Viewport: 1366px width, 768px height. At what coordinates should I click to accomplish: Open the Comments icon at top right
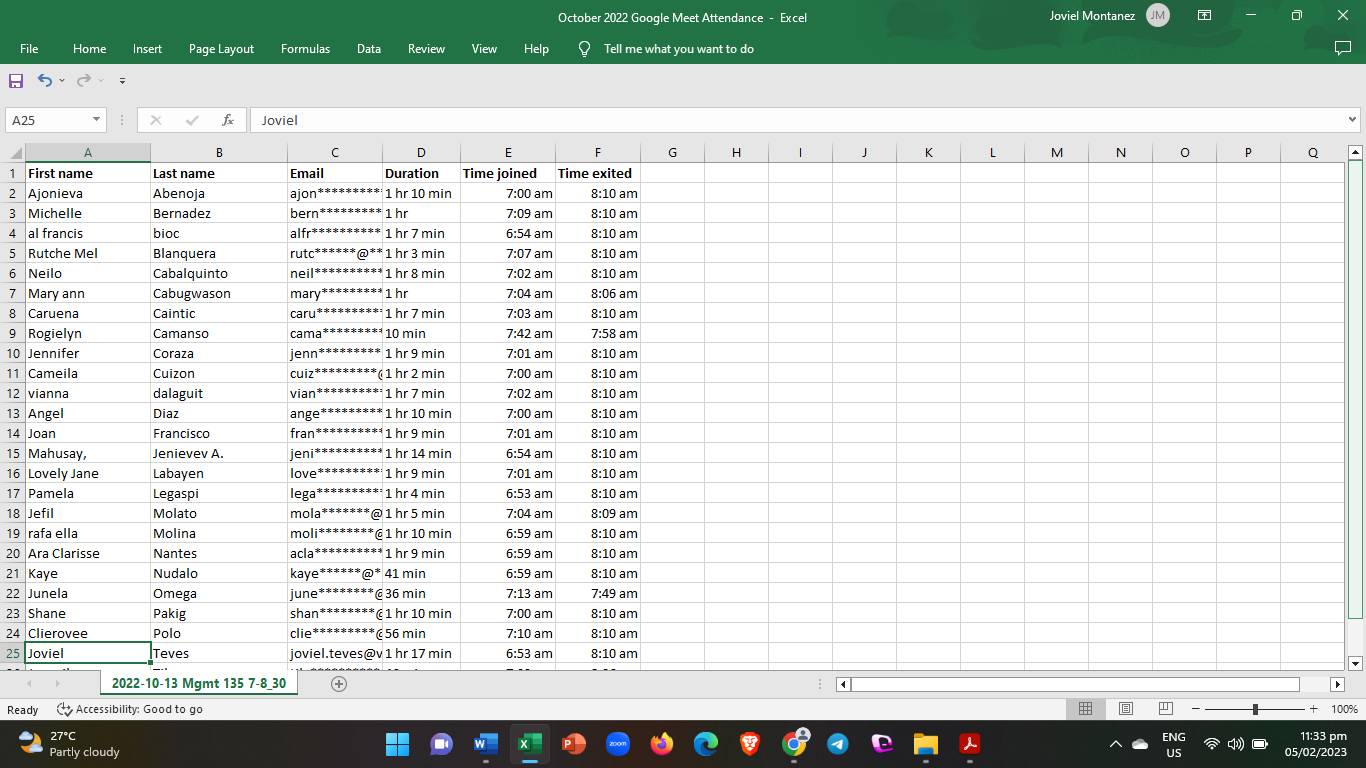[1343, 48]
